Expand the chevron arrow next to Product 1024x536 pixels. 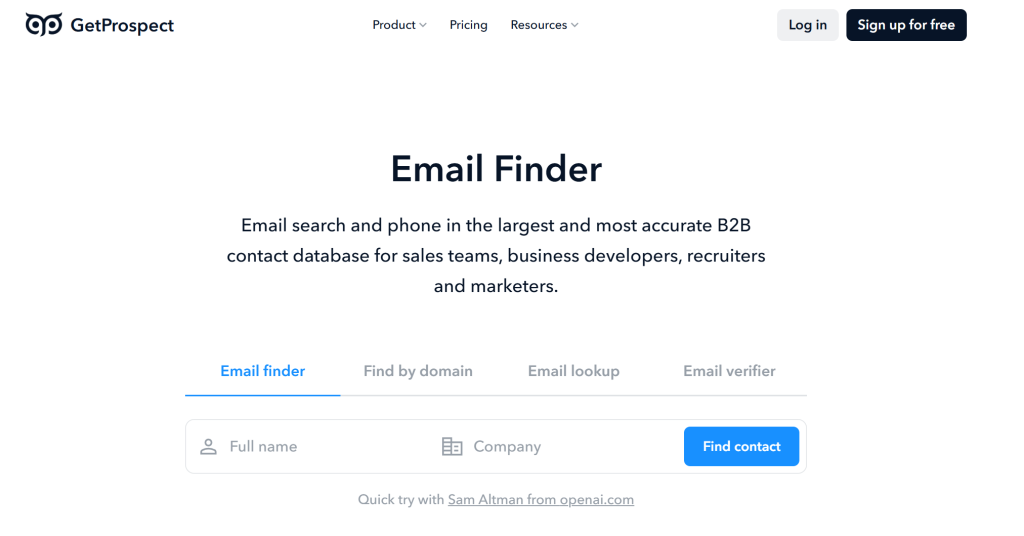pos(423,25)
